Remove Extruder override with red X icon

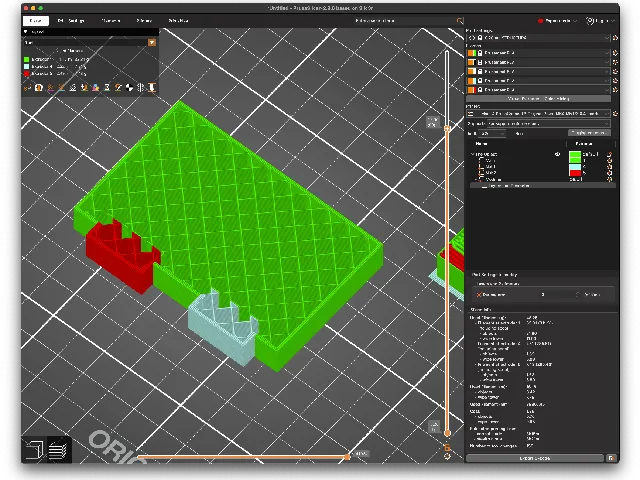[478, 295]
